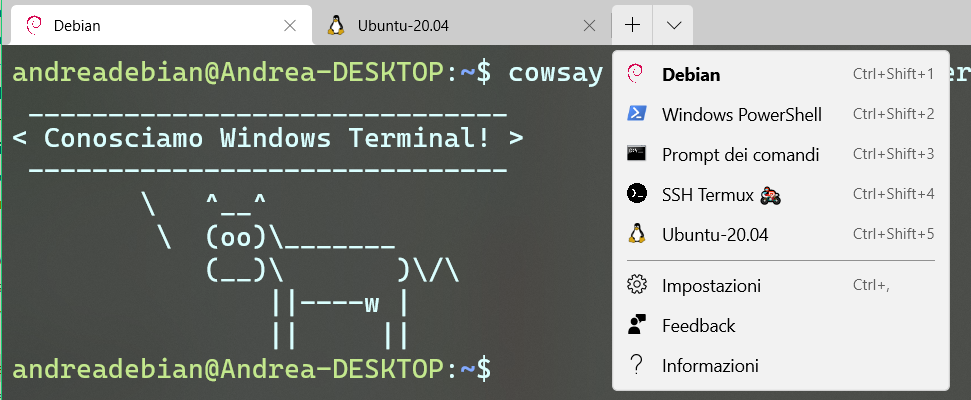Click the Ctrl+Shift+2 shortcut label

893,114
